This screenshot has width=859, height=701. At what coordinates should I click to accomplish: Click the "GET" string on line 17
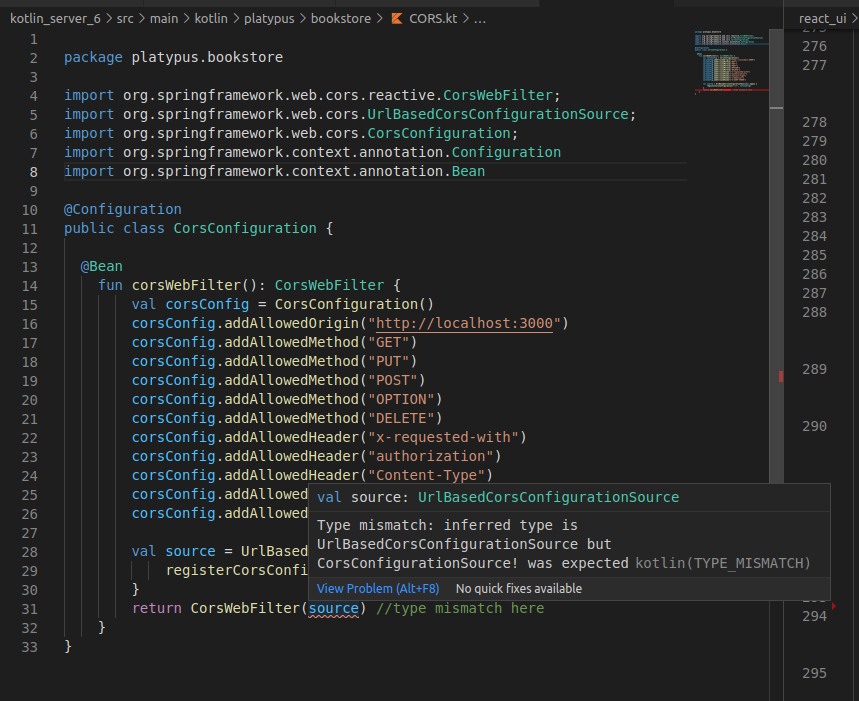tap(388, 342)
